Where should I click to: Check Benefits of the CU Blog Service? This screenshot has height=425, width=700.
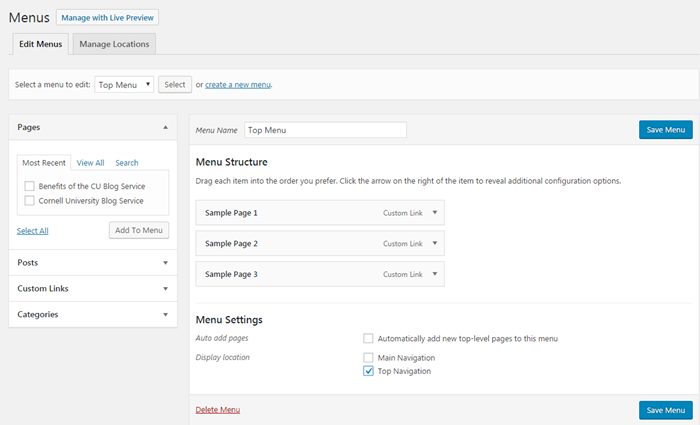click(x=29, y=186)
